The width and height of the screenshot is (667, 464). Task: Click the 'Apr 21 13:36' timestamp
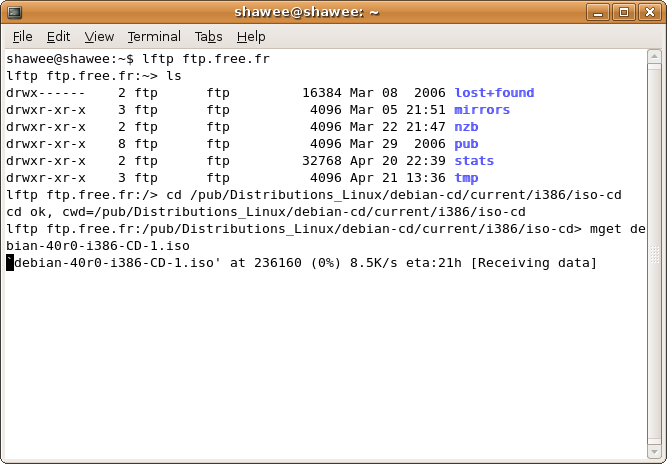[398, 178]
